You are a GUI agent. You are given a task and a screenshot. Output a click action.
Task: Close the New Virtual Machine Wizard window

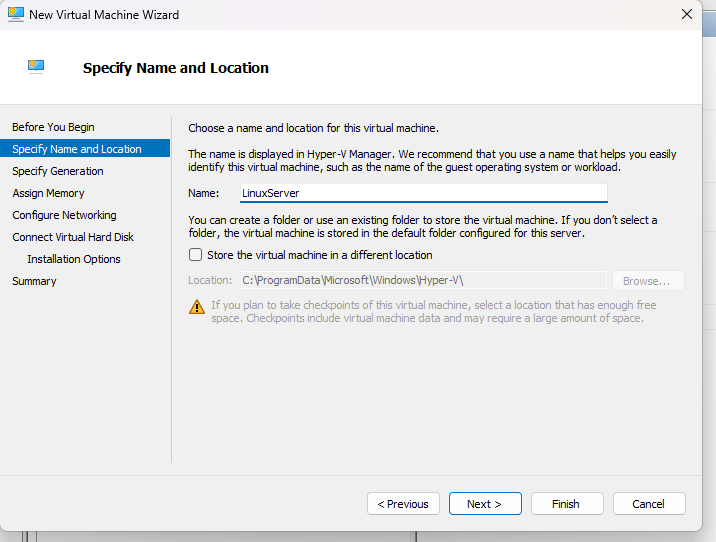tap(687, 14)
